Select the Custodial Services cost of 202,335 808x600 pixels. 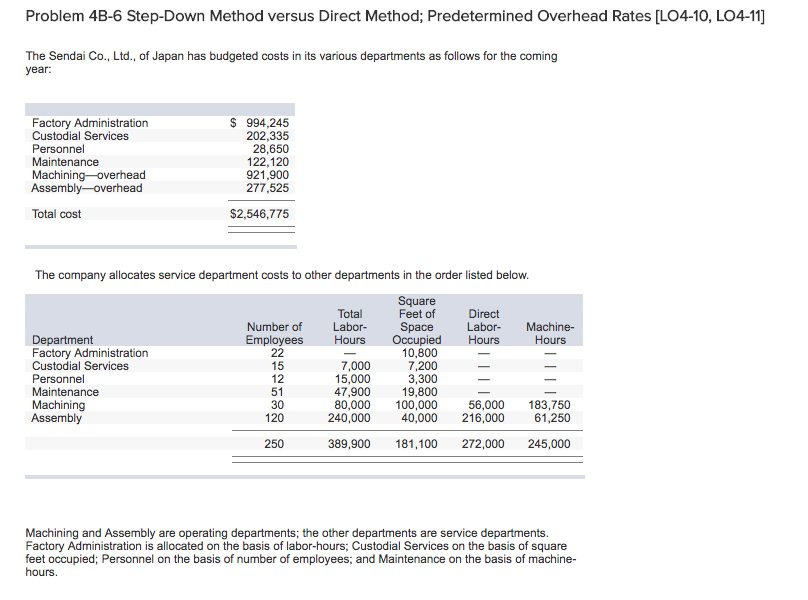(266, 136)
